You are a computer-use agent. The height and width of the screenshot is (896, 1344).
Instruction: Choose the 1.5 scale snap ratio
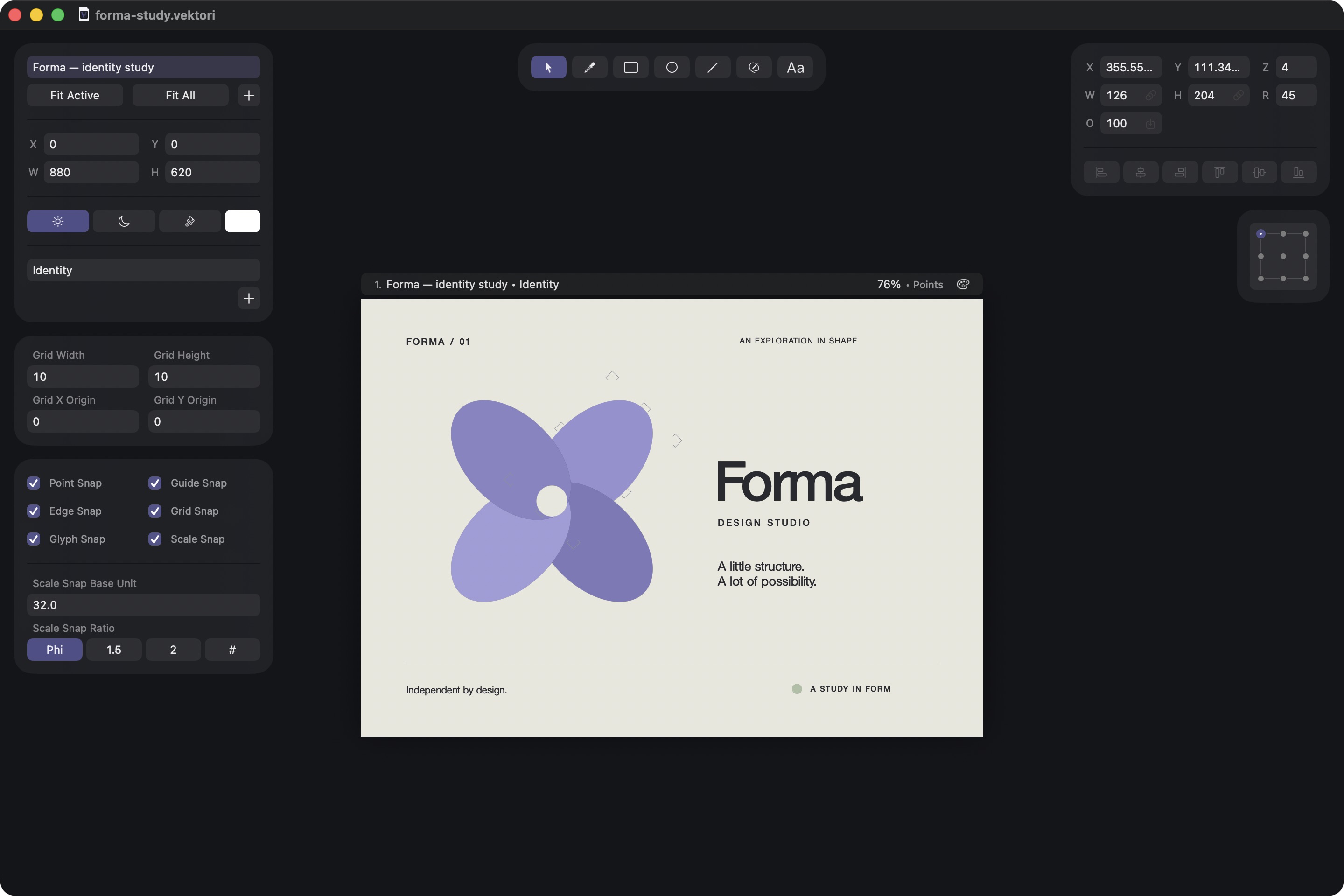(114, 650)
